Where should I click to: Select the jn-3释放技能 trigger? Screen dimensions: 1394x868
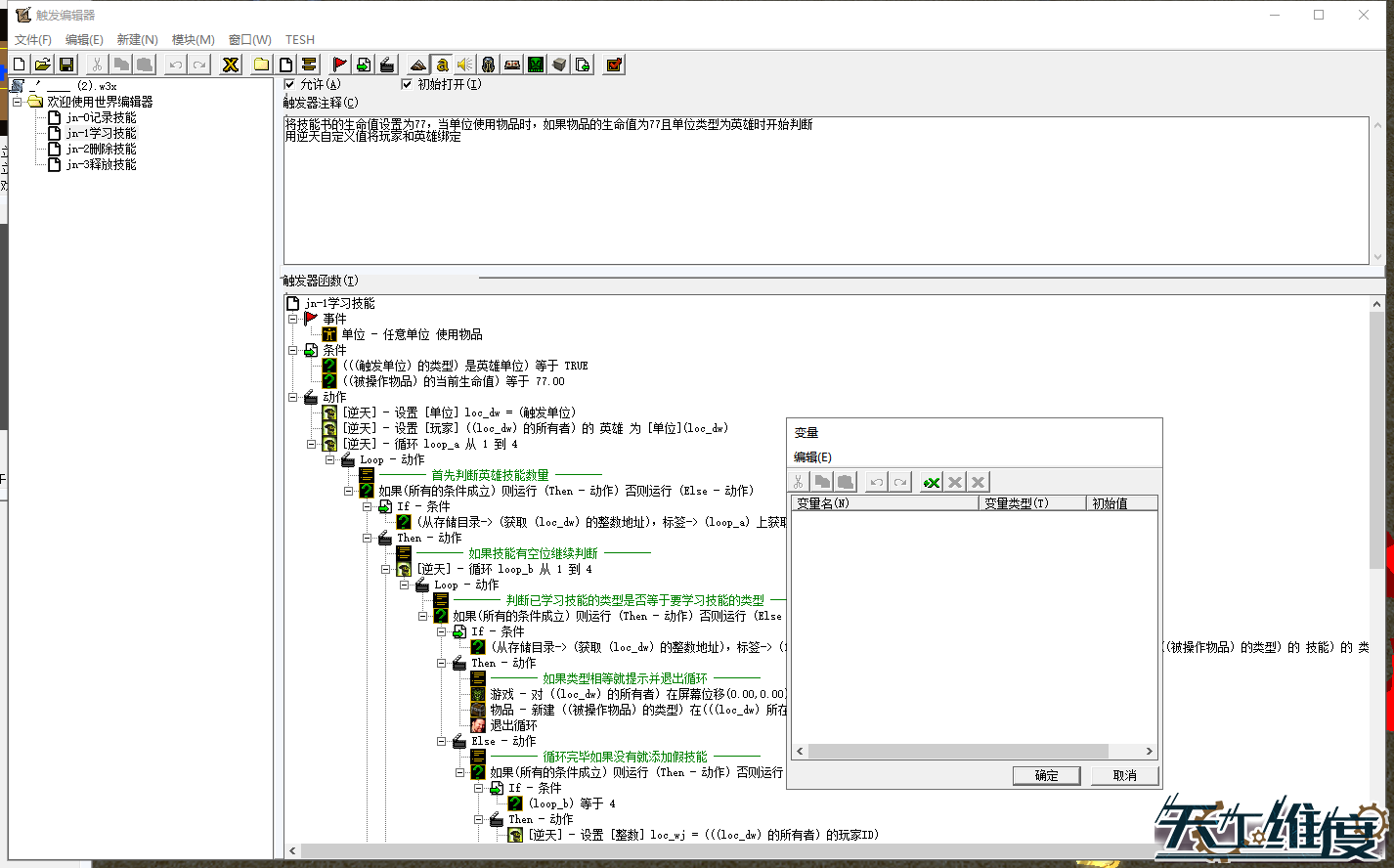(101, 164)
